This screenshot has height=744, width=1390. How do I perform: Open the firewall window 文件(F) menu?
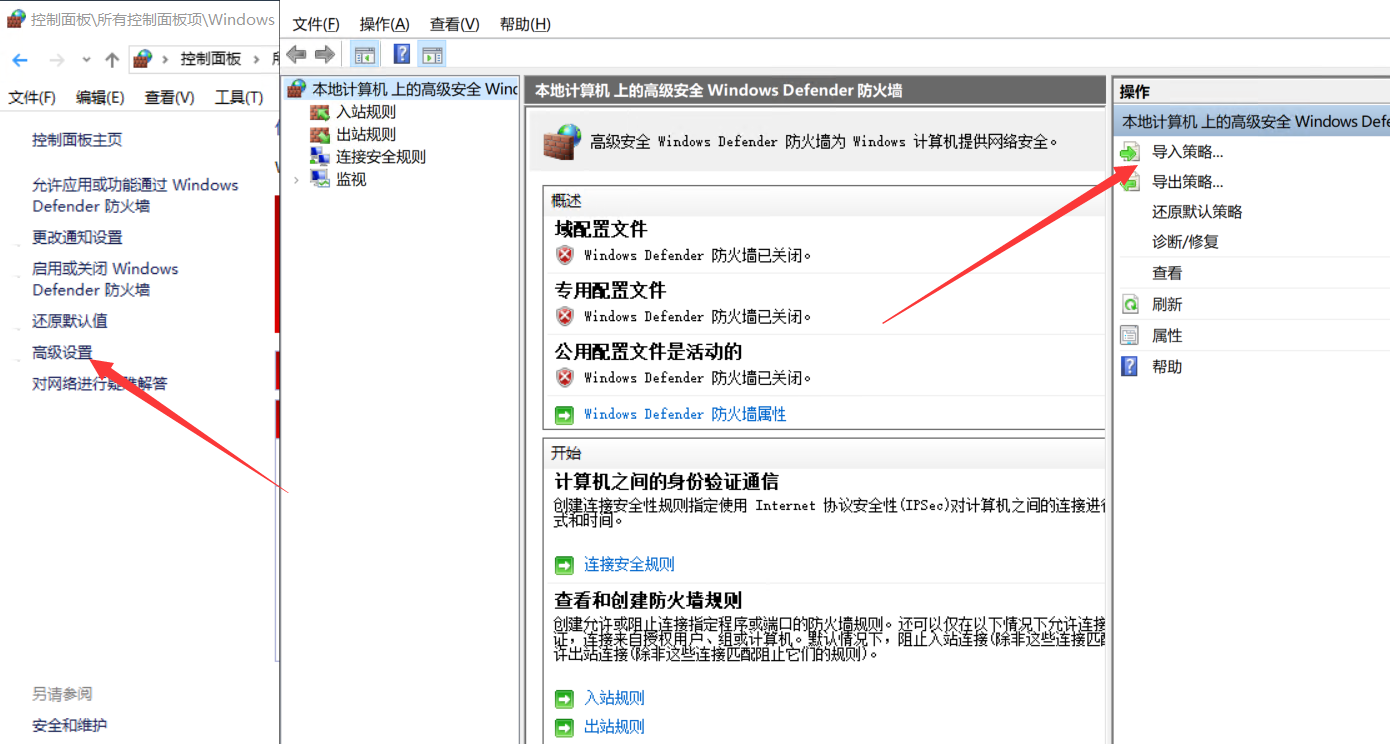[x=316, y=24]
